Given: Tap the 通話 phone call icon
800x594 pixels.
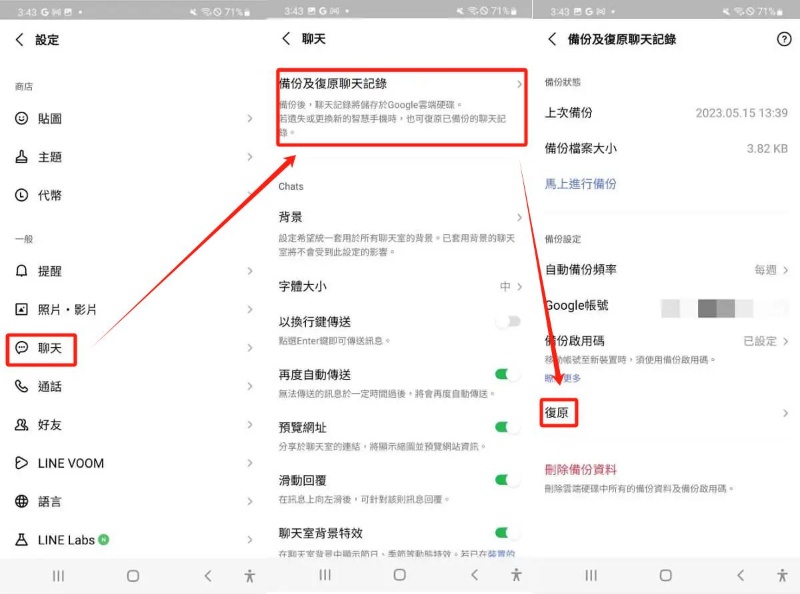Looking at the screenshot, I should (22, 386).
